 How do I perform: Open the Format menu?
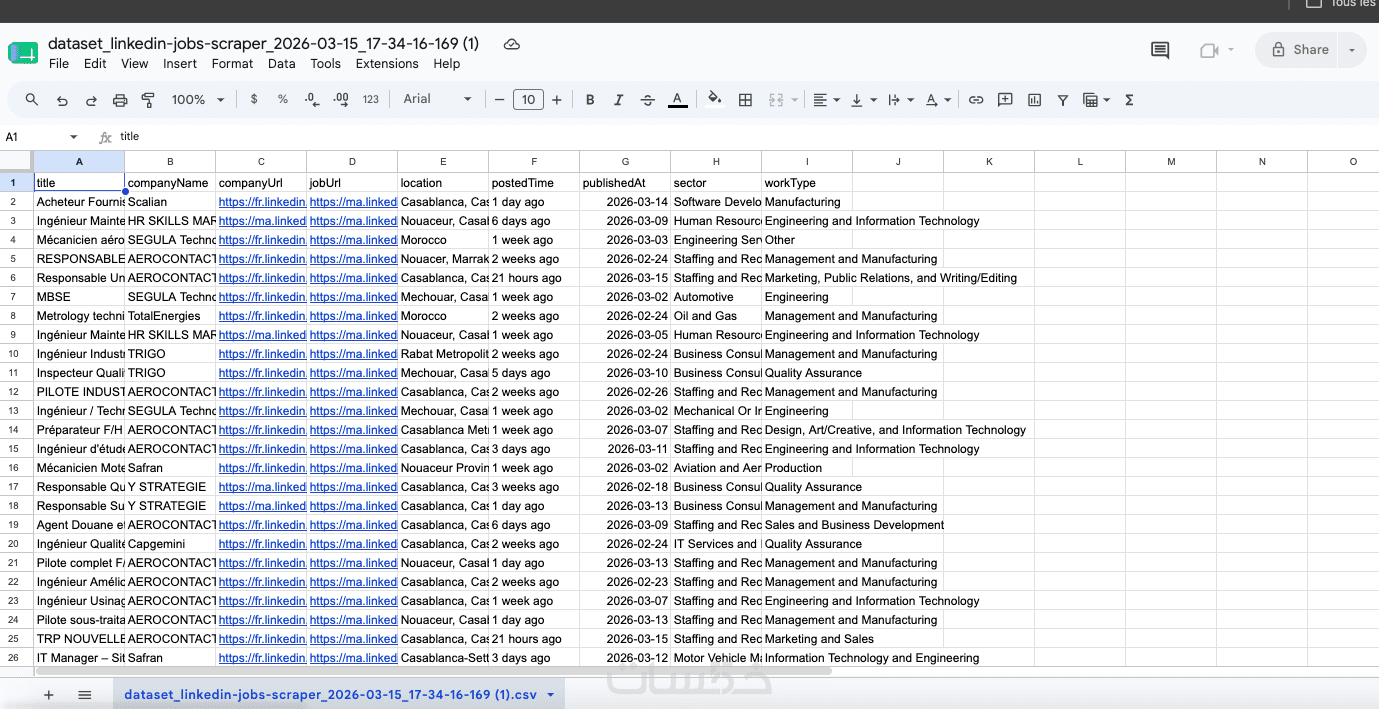232,64
